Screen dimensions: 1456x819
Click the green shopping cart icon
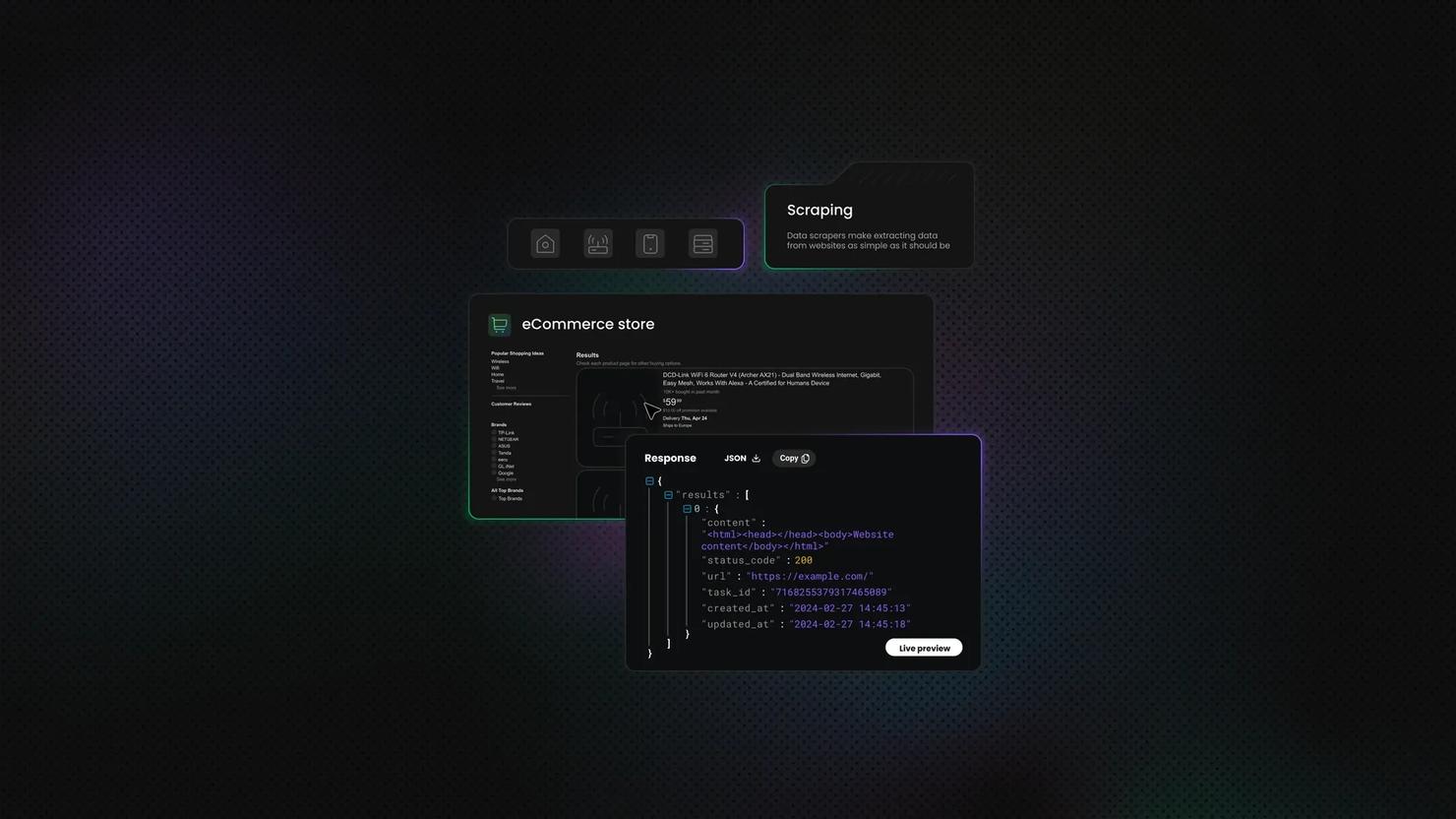click(500, 325)
